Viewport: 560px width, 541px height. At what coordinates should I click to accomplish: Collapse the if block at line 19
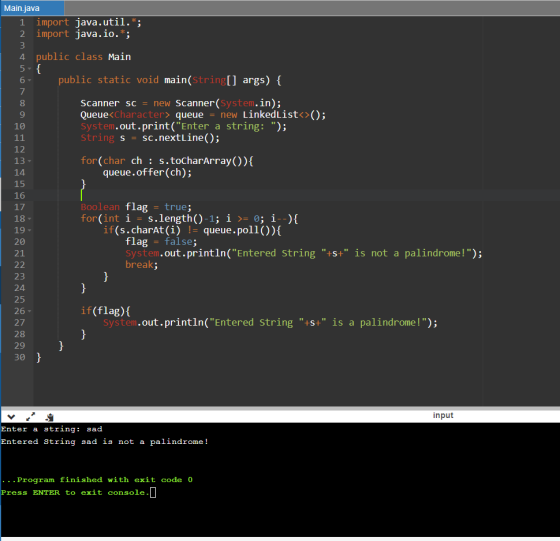(29, 230)
